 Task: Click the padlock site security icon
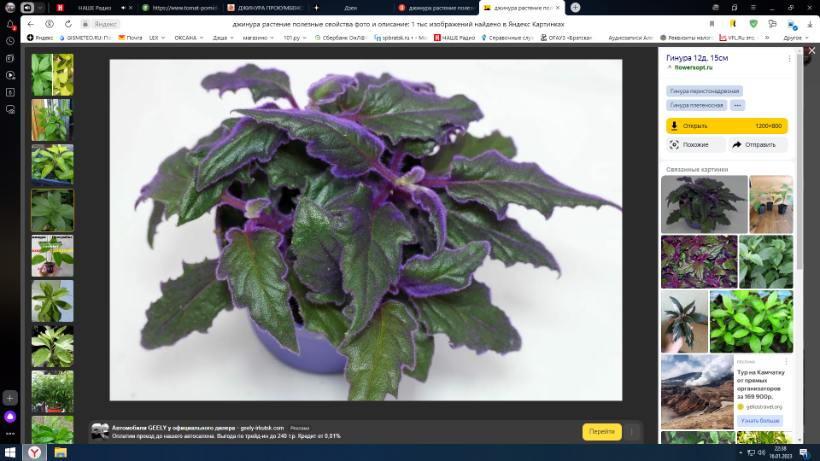tap(85, 24)
